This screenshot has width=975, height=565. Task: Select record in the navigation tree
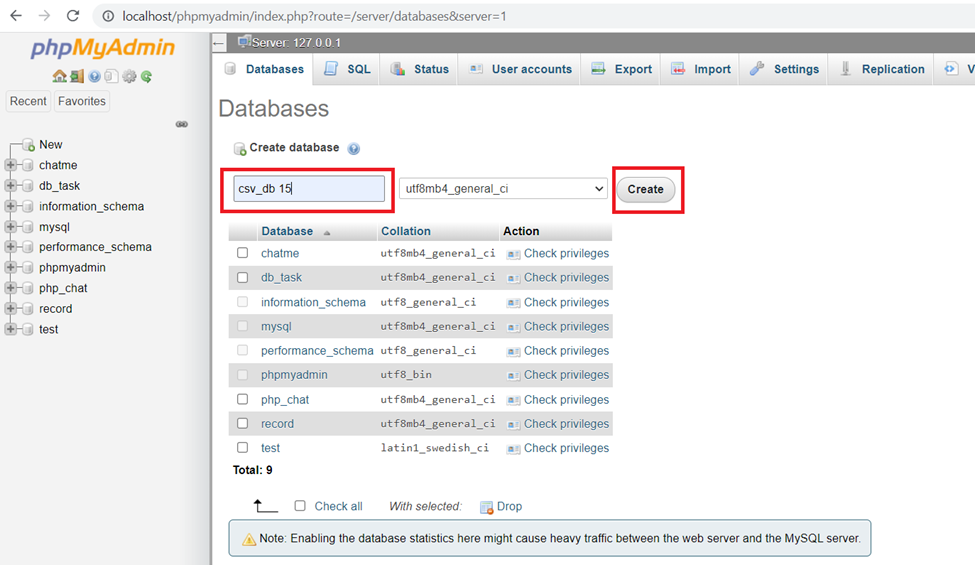tap(55, 309)
